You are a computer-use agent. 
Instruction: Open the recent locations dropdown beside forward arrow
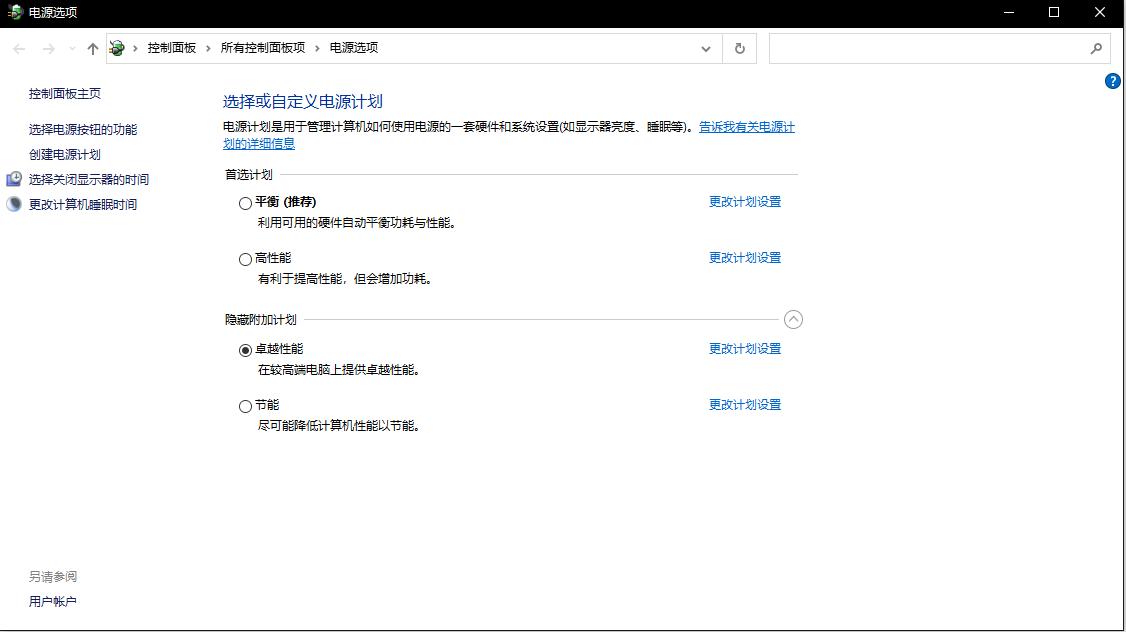point(68,48)
